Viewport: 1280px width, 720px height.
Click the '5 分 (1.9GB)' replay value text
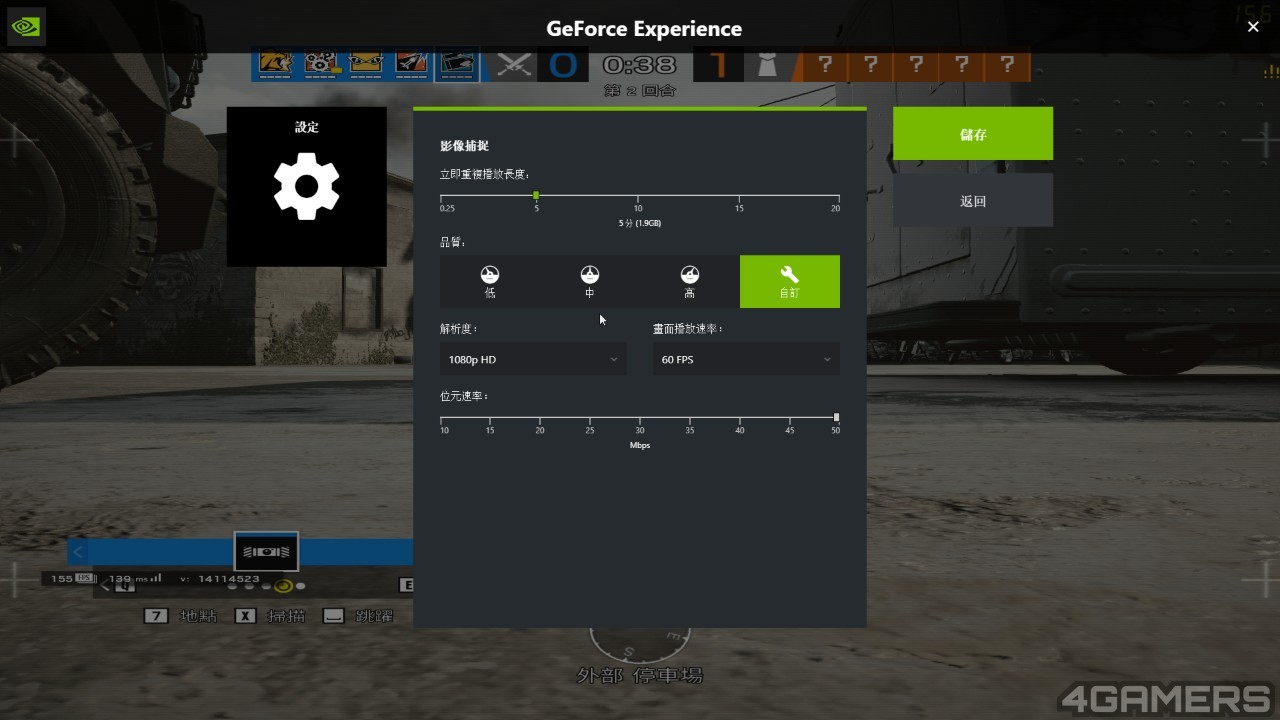(x=640, y=223)
